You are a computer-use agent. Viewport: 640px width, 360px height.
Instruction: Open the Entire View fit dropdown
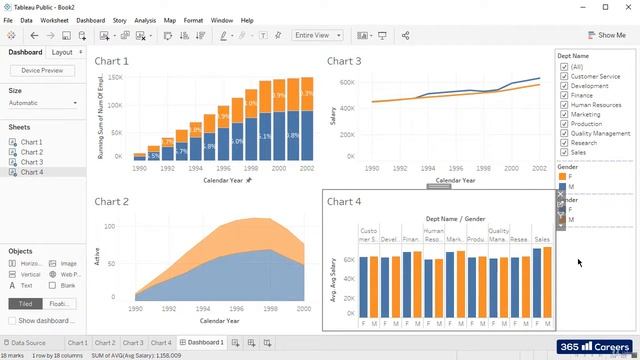pyautogui.click(x=317, y=36)
